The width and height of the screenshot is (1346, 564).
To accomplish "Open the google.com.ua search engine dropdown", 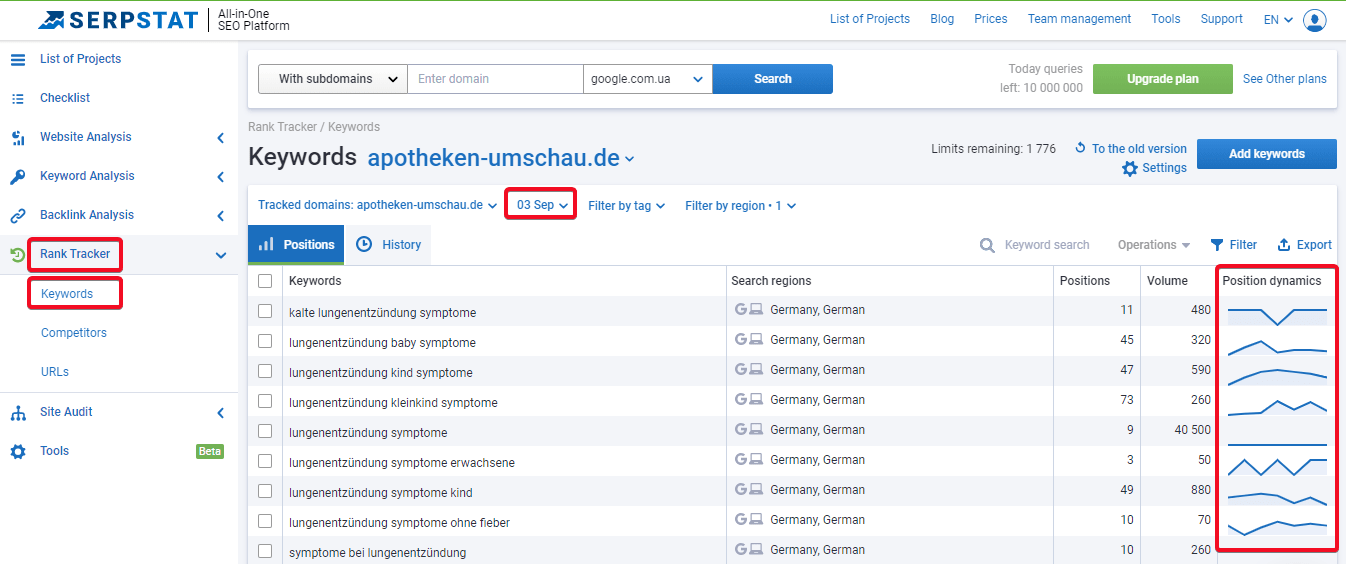I will 647,79.
